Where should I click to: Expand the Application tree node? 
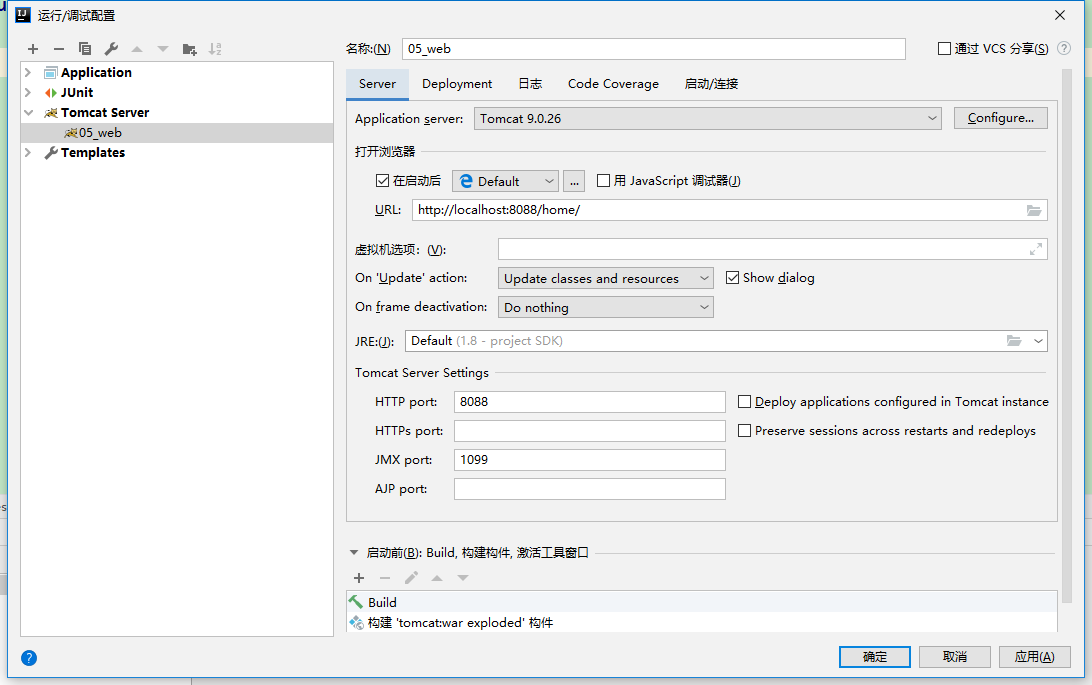29,72
